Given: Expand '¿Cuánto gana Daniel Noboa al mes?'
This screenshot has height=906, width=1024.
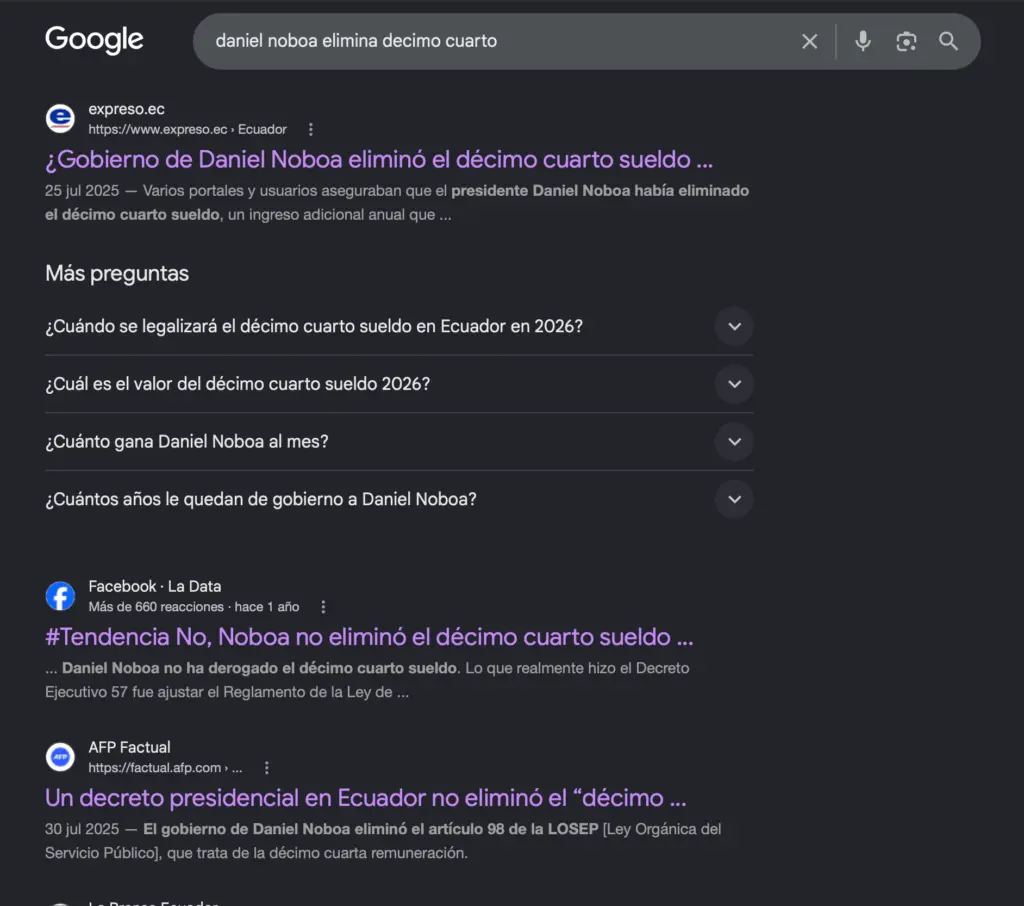Looking at the screenshot, I should pos(734,442).
